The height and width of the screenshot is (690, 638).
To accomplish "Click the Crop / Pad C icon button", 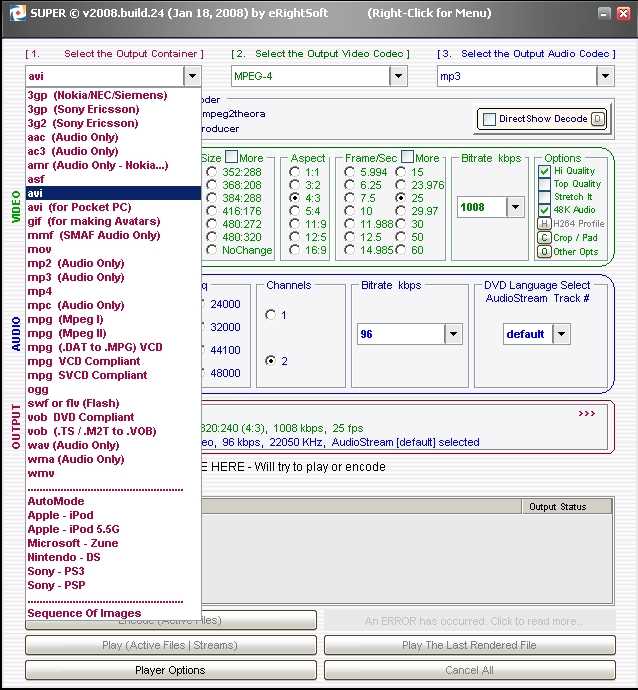I will 544,238.
